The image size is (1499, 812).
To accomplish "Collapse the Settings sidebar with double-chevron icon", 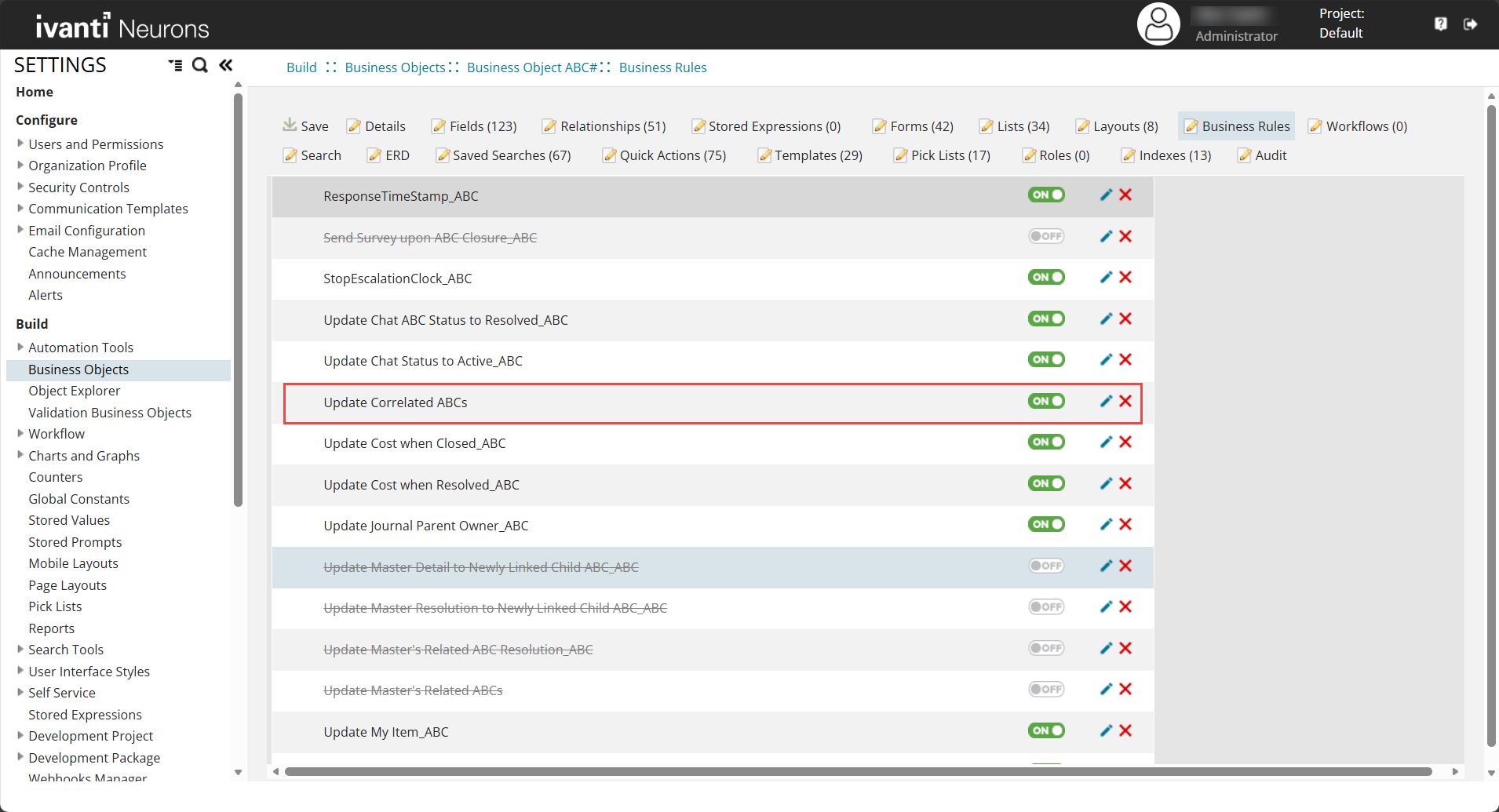I will pyautogui.click(x=226, y=65).
